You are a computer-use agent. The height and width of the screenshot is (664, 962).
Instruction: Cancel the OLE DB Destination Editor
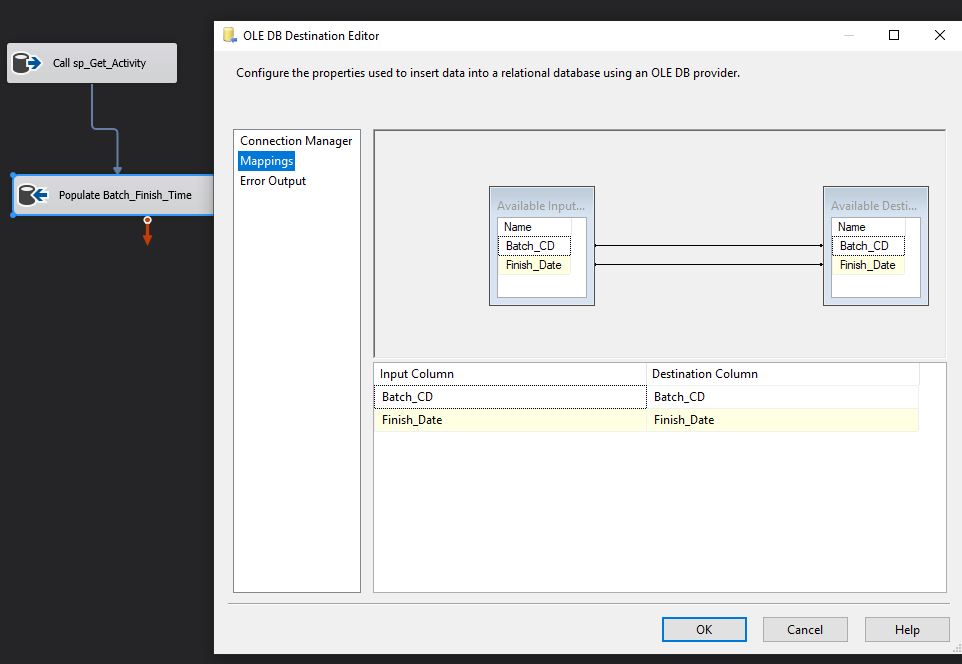[x=805, y=629]
